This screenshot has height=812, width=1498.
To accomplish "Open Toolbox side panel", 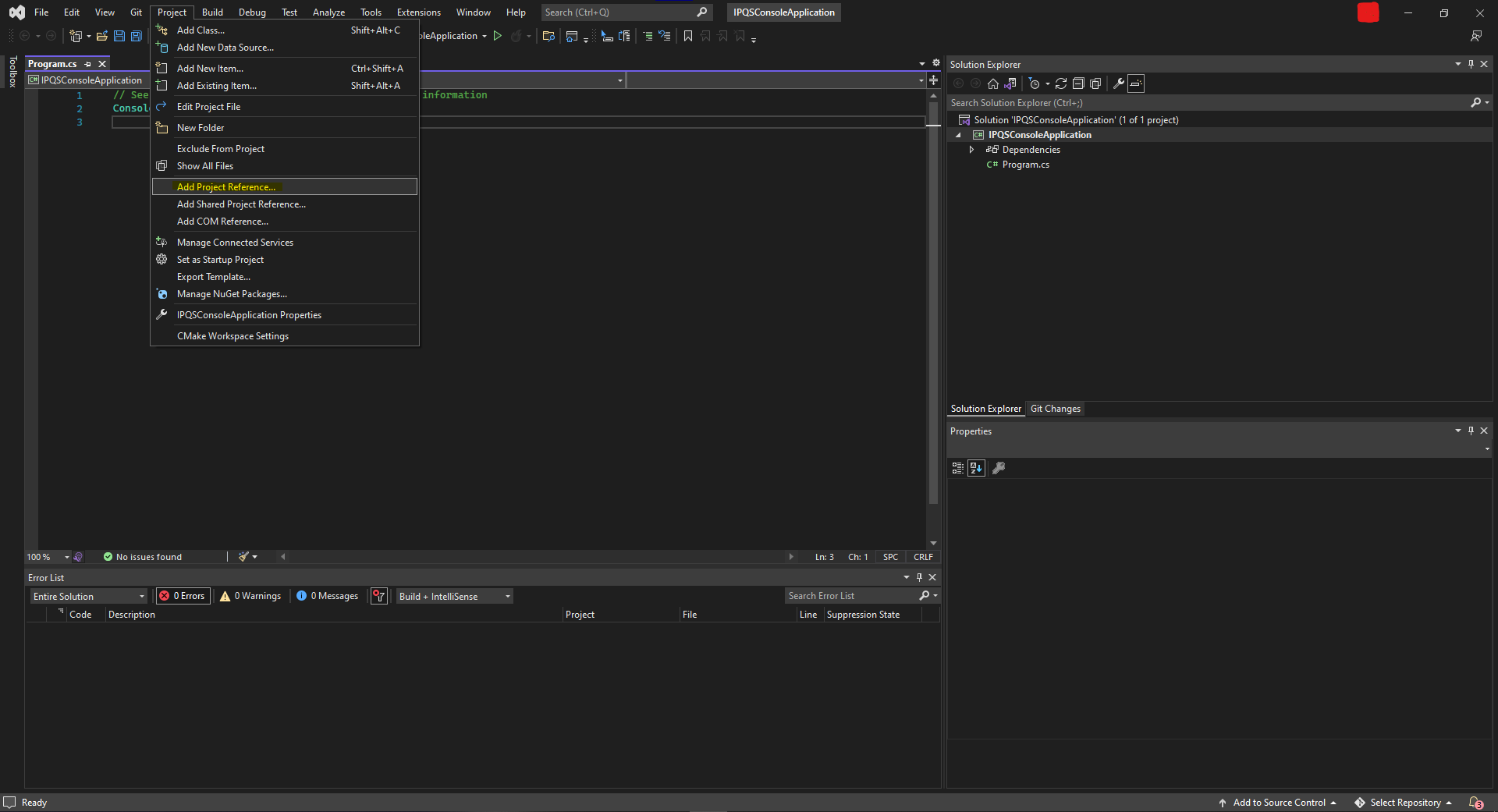I will [x=12, y=72].
